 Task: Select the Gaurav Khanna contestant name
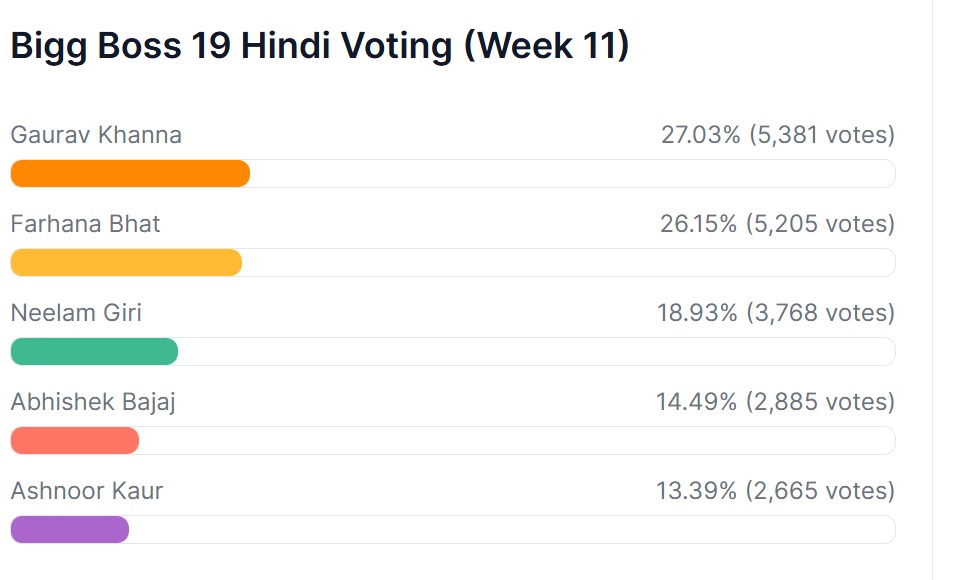[96, 135]
